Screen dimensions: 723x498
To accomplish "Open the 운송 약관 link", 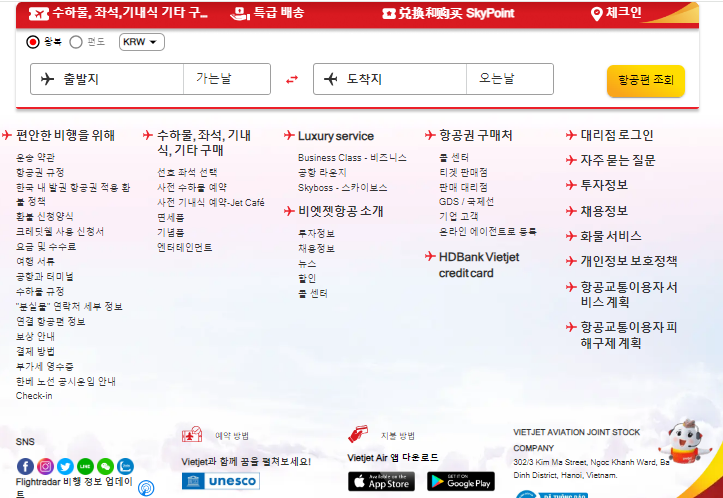I will 35,158.
